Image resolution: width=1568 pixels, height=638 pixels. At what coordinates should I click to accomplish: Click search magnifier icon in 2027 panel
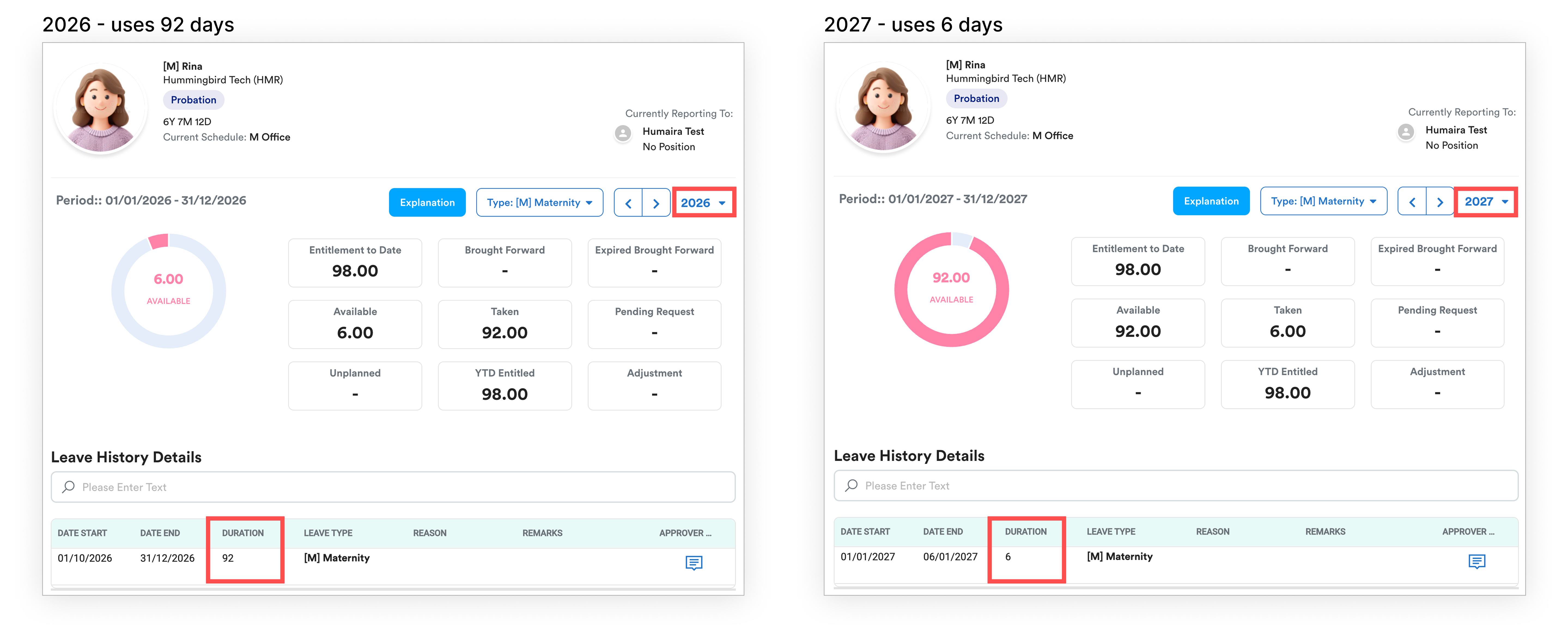[x=852, y=486]
